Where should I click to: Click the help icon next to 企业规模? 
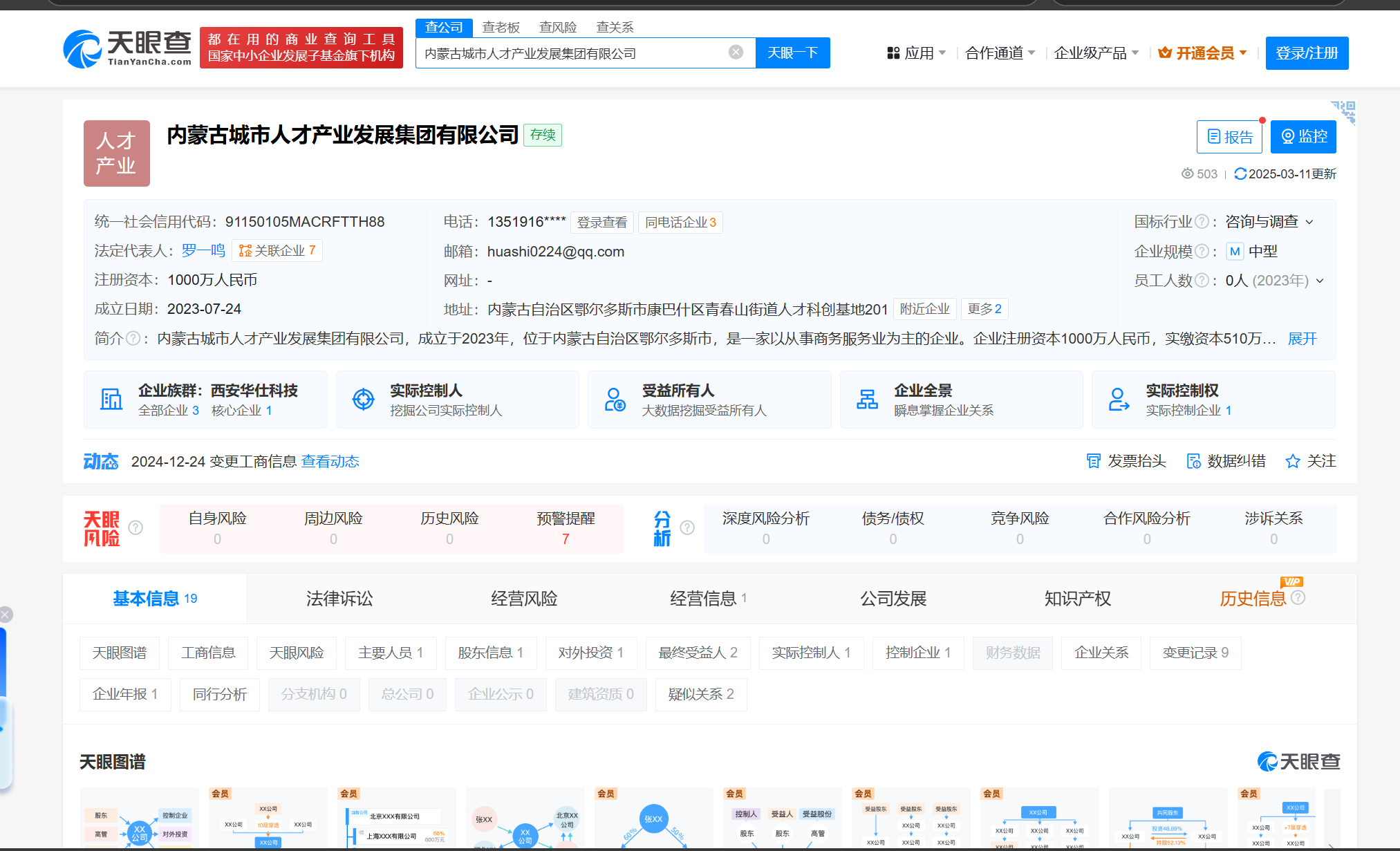click(1202, 252)
